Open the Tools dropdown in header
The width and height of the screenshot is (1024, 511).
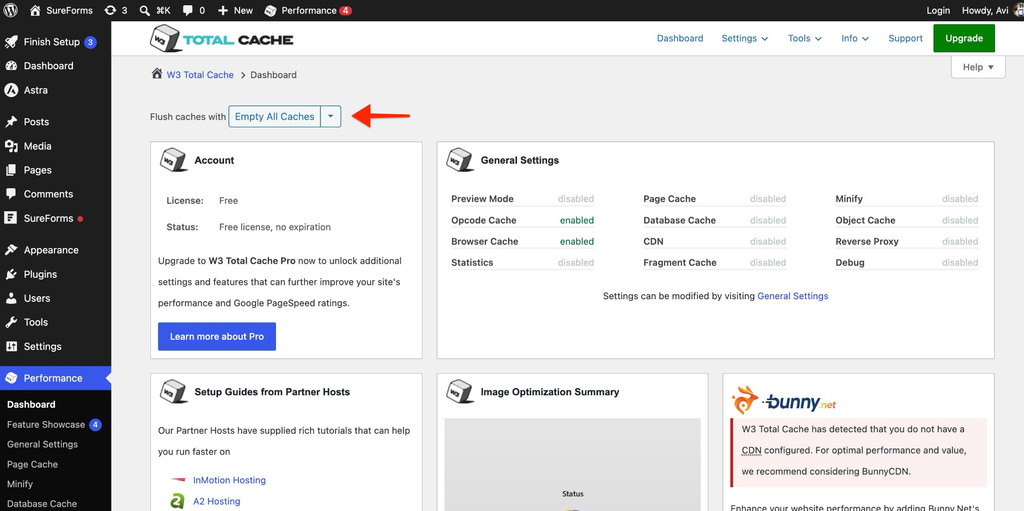point(805,39)
